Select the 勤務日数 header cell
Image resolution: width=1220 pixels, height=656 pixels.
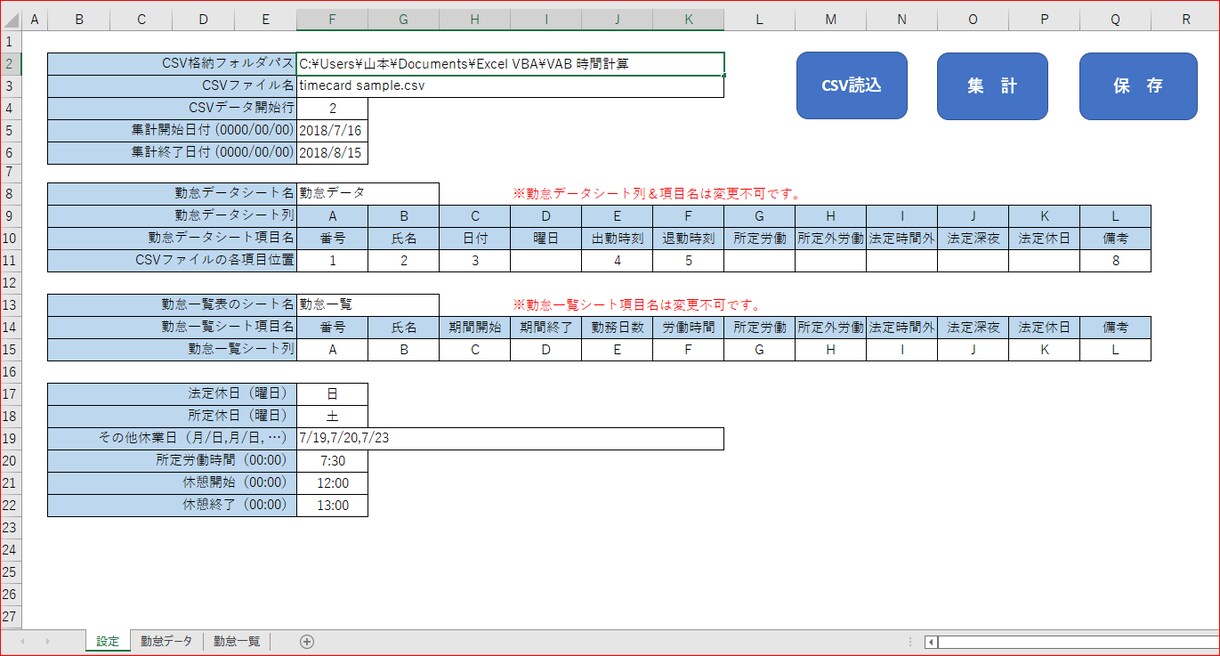coord(617,326)
